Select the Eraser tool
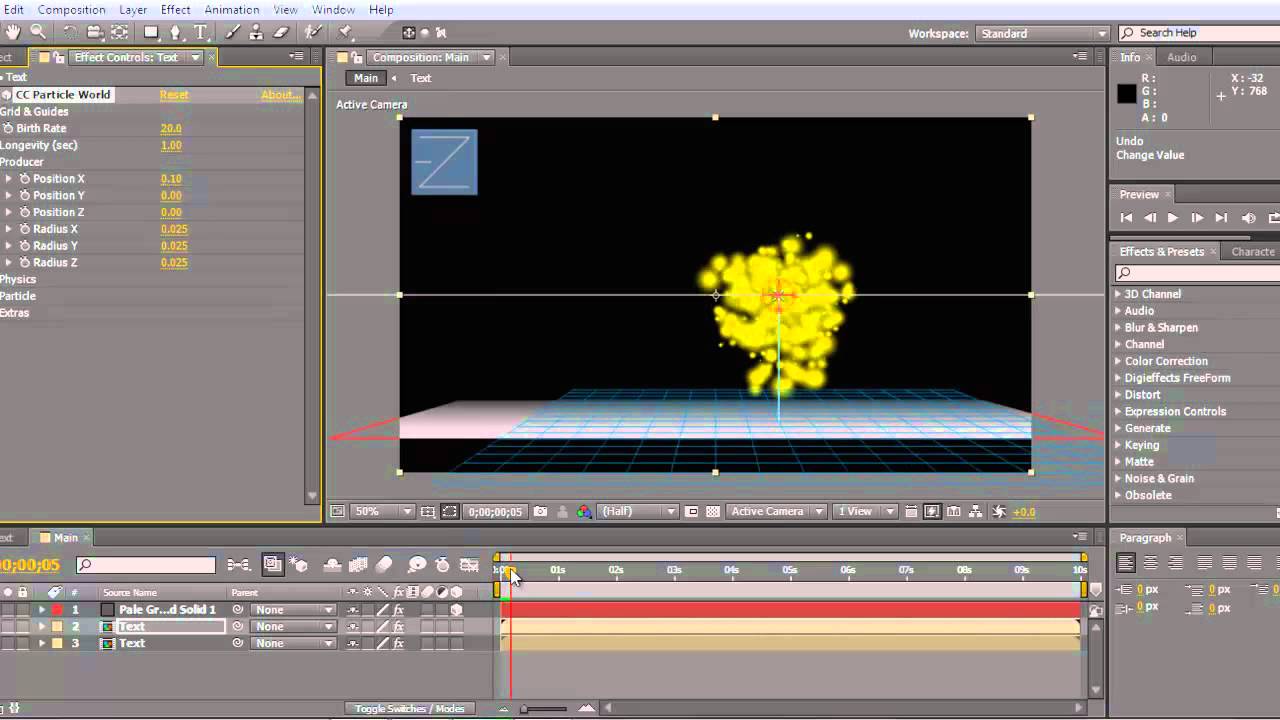Screen dimensions: 1280x720 pos(281,32)
